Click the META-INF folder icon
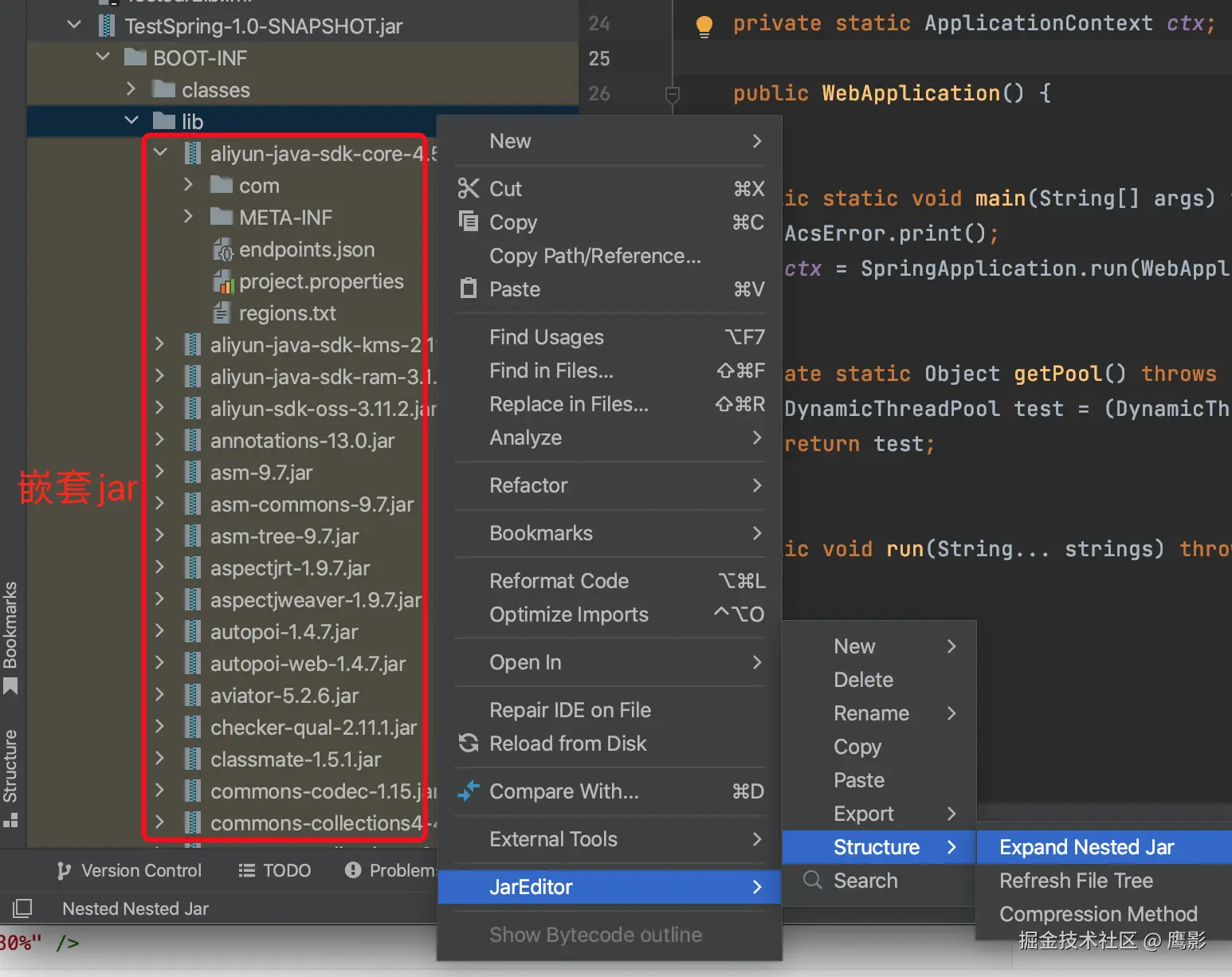The width and height of the screenshot is (1232, 977). pyautogui.click(x=222, y=217)
